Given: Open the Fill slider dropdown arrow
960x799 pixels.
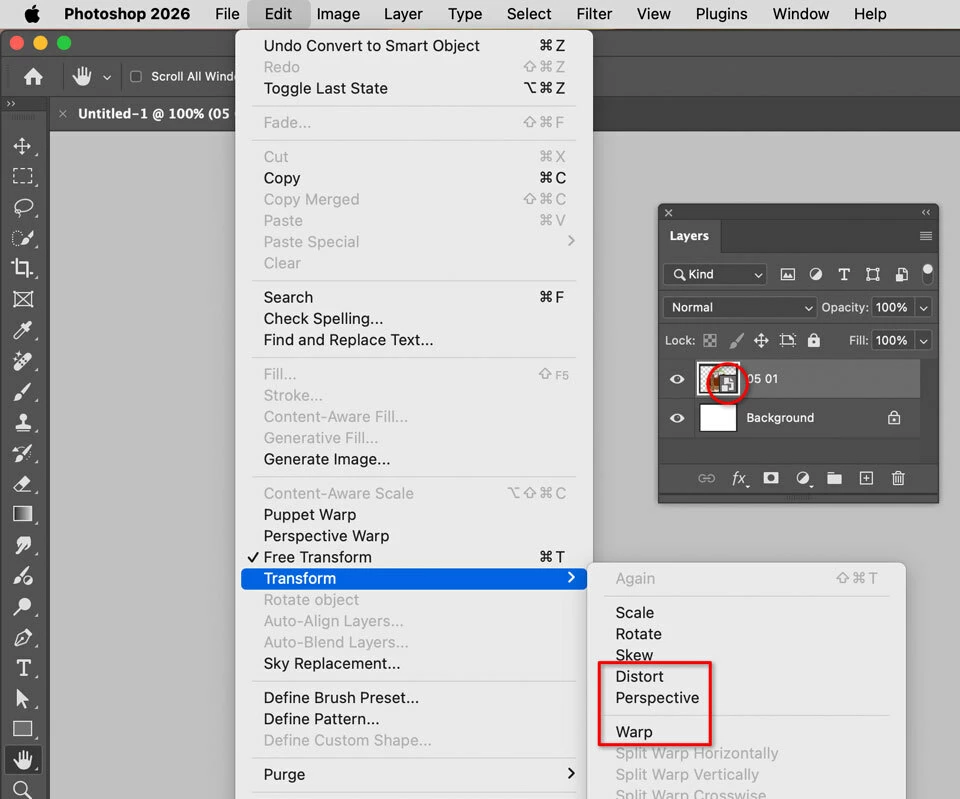Looking at the screenshot, I should [x=923, y=340].
